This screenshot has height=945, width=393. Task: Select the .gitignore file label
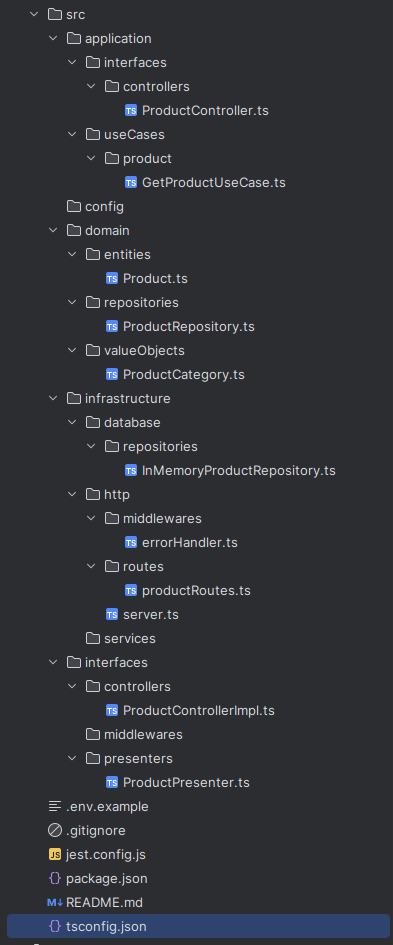[x=96, y=830]
